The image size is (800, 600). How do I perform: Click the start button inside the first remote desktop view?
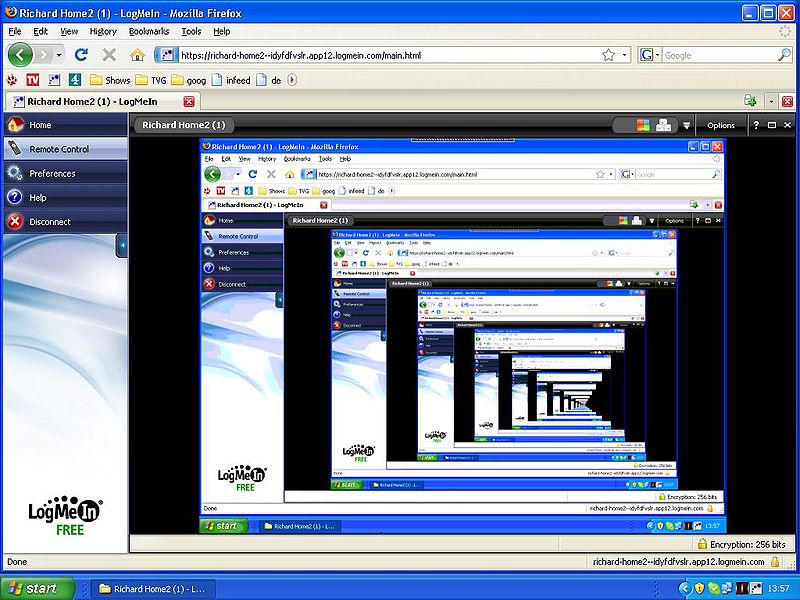pos(224,526)
